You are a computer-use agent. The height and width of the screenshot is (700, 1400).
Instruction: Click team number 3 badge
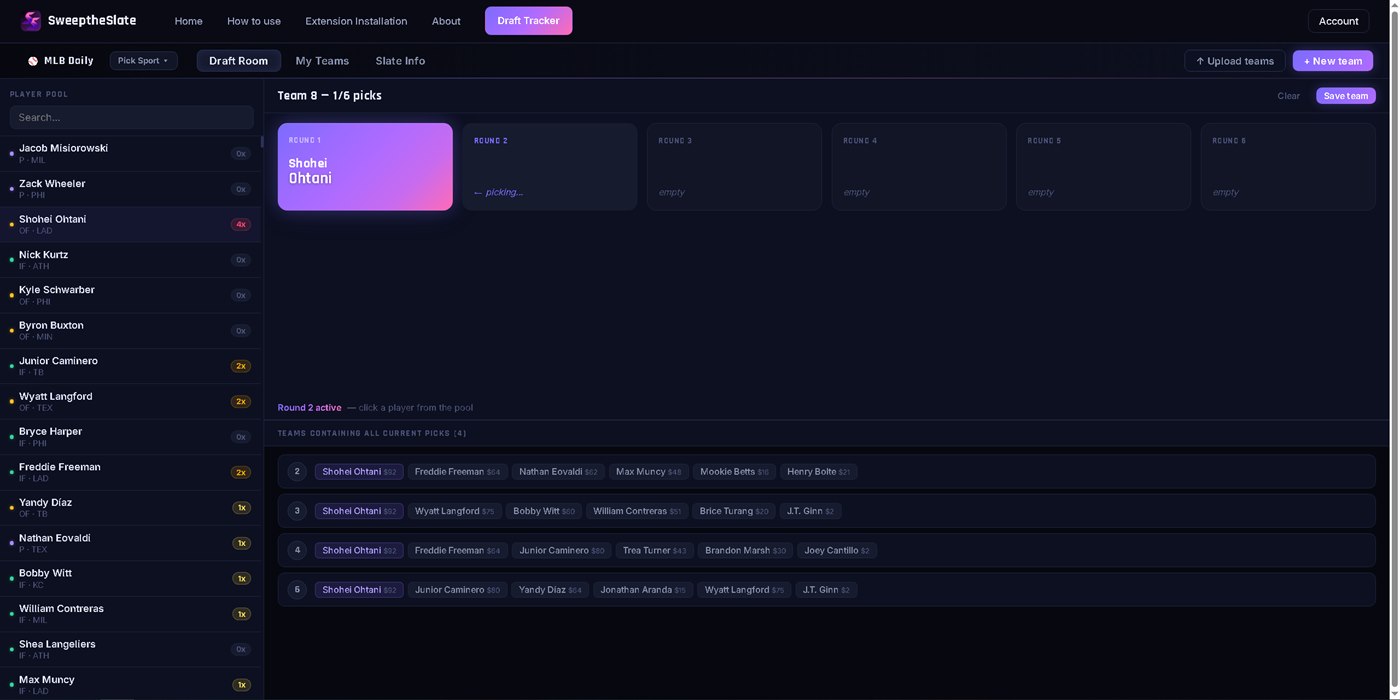(297, 511)
